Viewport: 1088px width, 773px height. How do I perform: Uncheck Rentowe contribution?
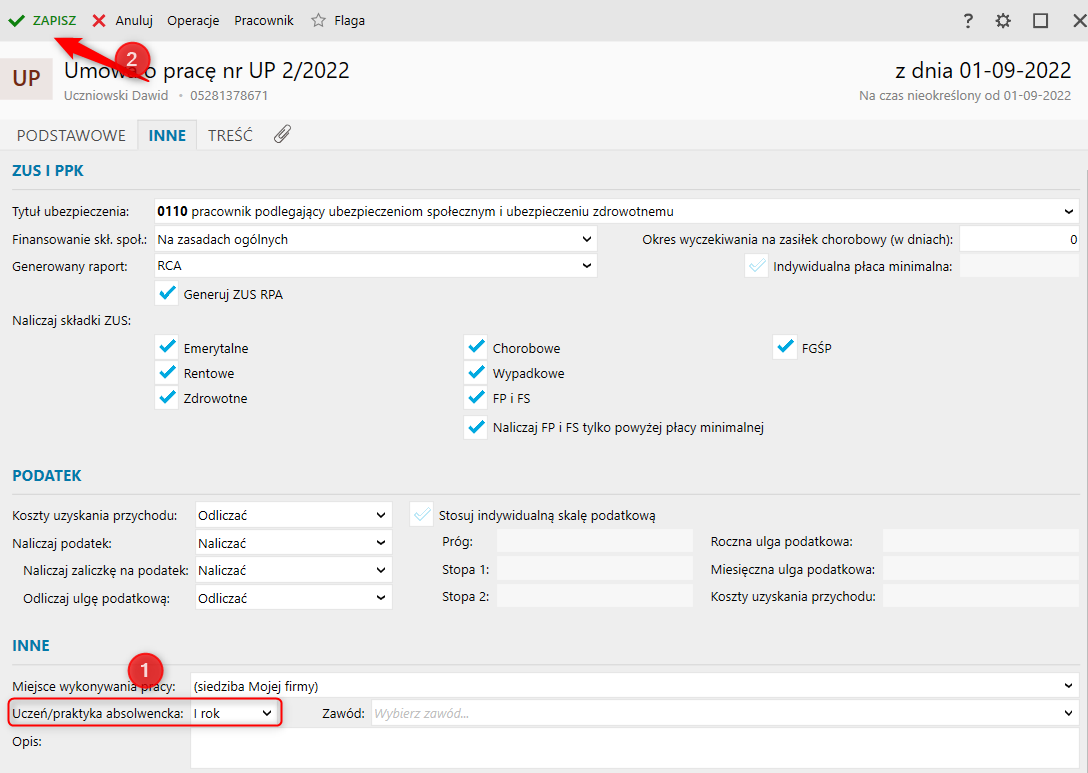167,373
